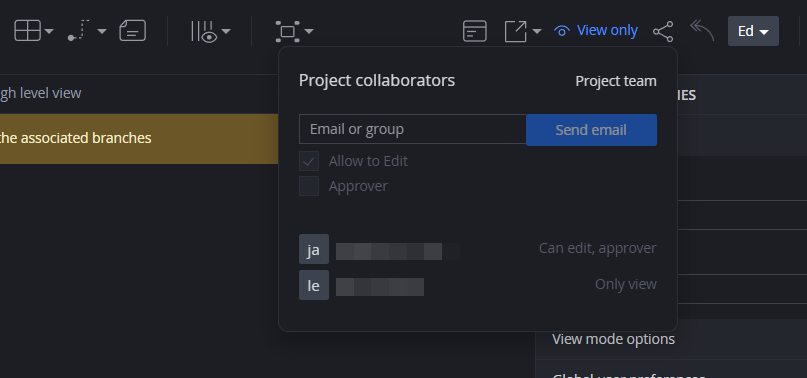The width and height of the screenshot is (807, 378).
Task: Open the column visibility dropdown arrow
Action: pos(226,32)
